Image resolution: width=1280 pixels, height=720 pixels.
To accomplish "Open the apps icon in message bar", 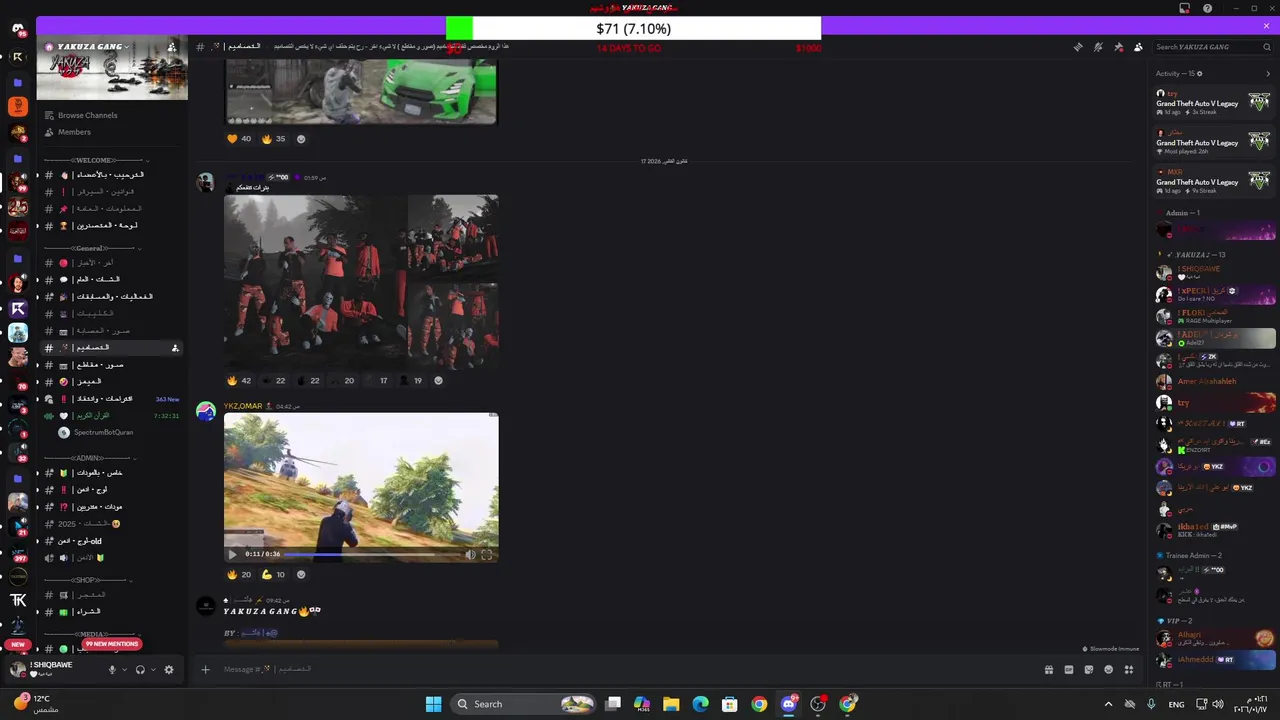I will point(1129,670).
